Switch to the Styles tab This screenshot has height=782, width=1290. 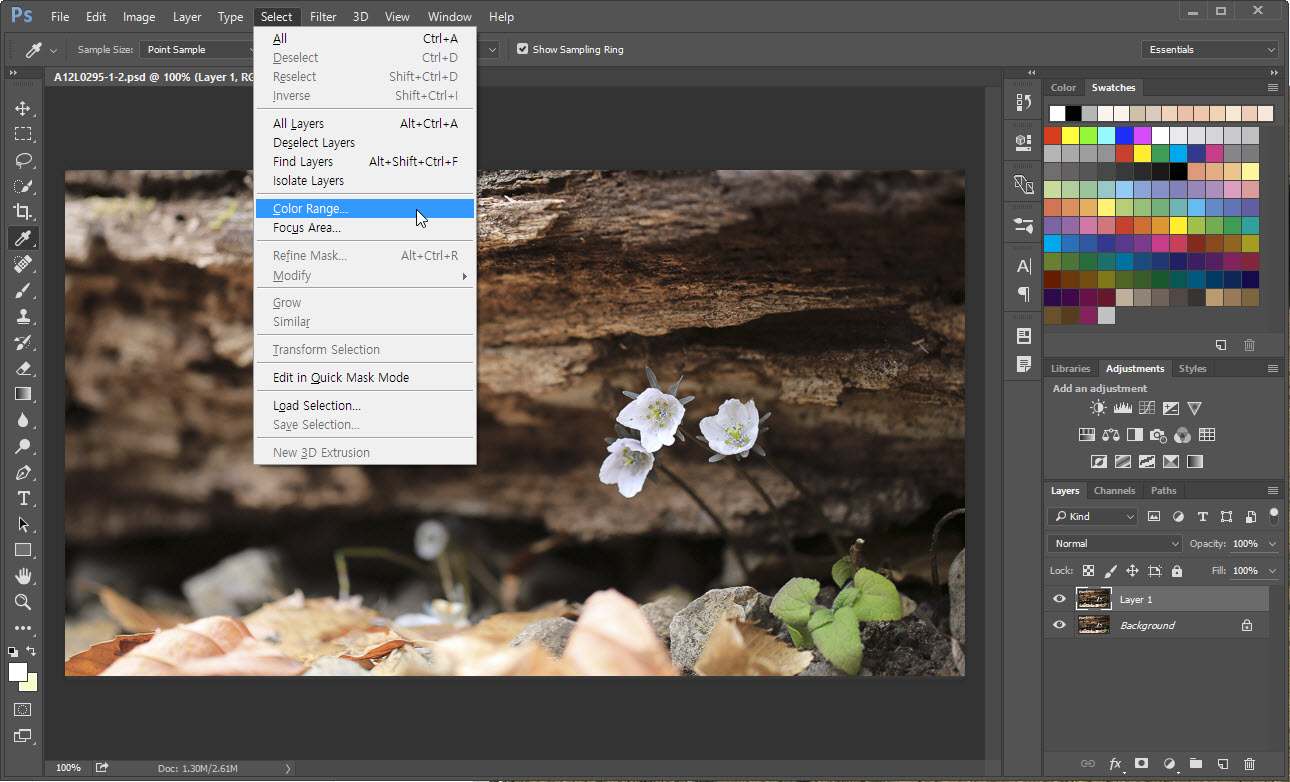(1192, 369)
